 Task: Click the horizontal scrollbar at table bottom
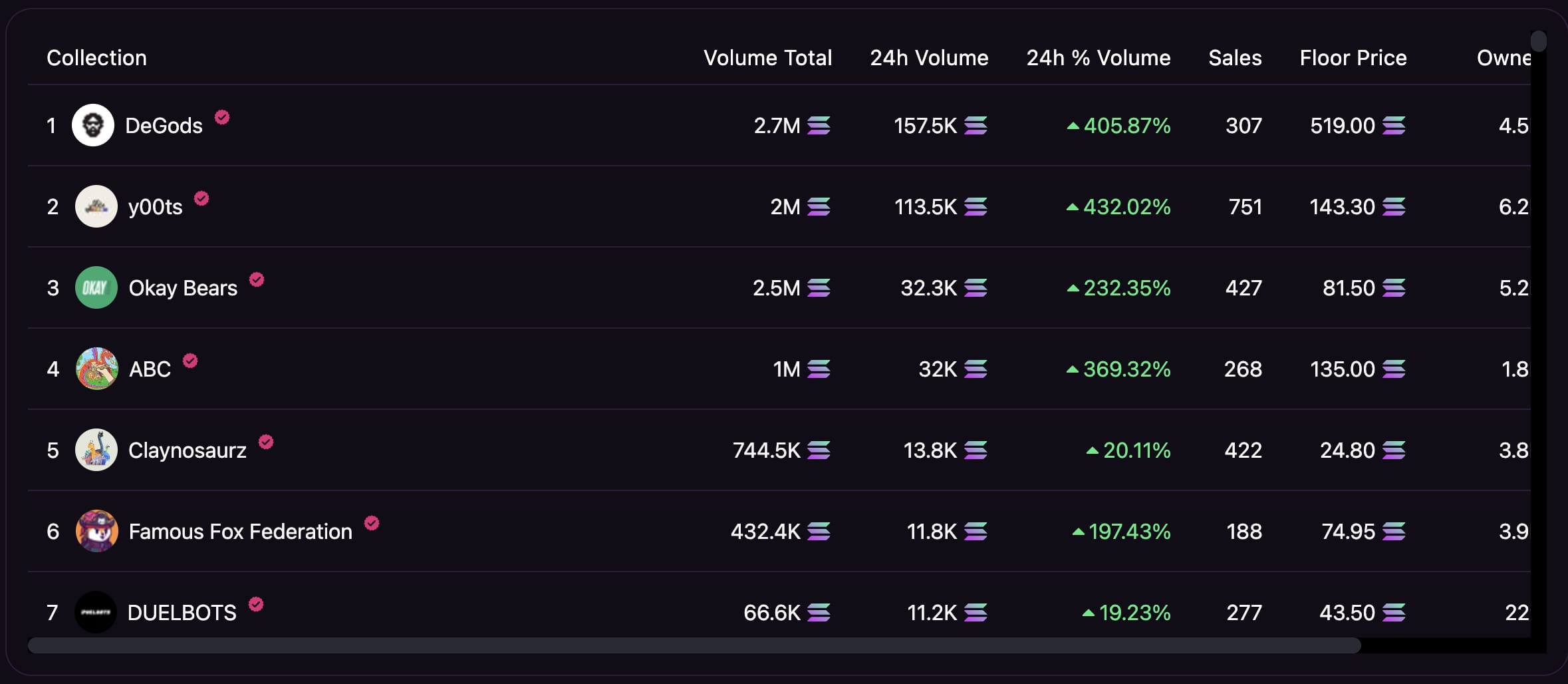click(x=694, y=645)
